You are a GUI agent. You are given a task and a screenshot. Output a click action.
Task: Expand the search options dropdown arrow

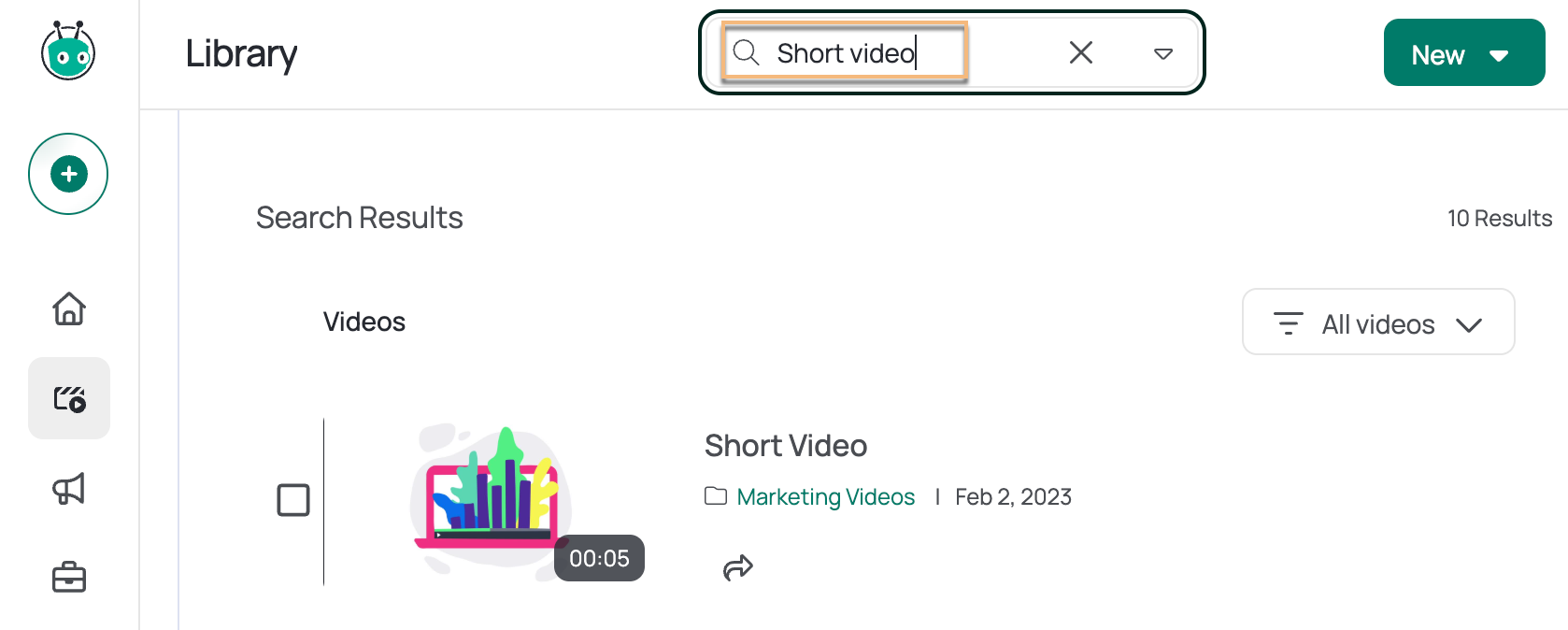coord(1163,53)
